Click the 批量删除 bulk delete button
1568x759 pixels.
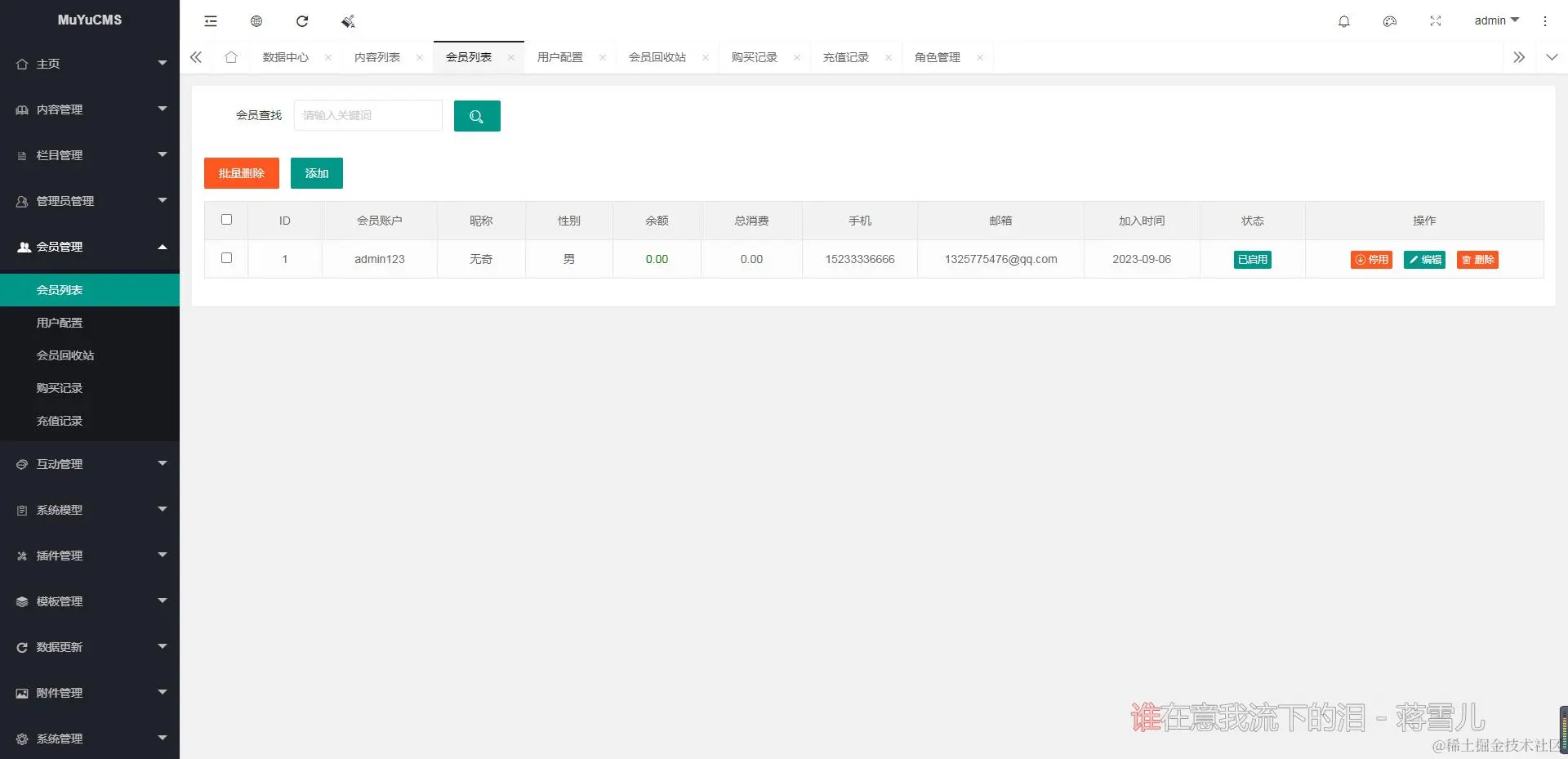[241, 172]
